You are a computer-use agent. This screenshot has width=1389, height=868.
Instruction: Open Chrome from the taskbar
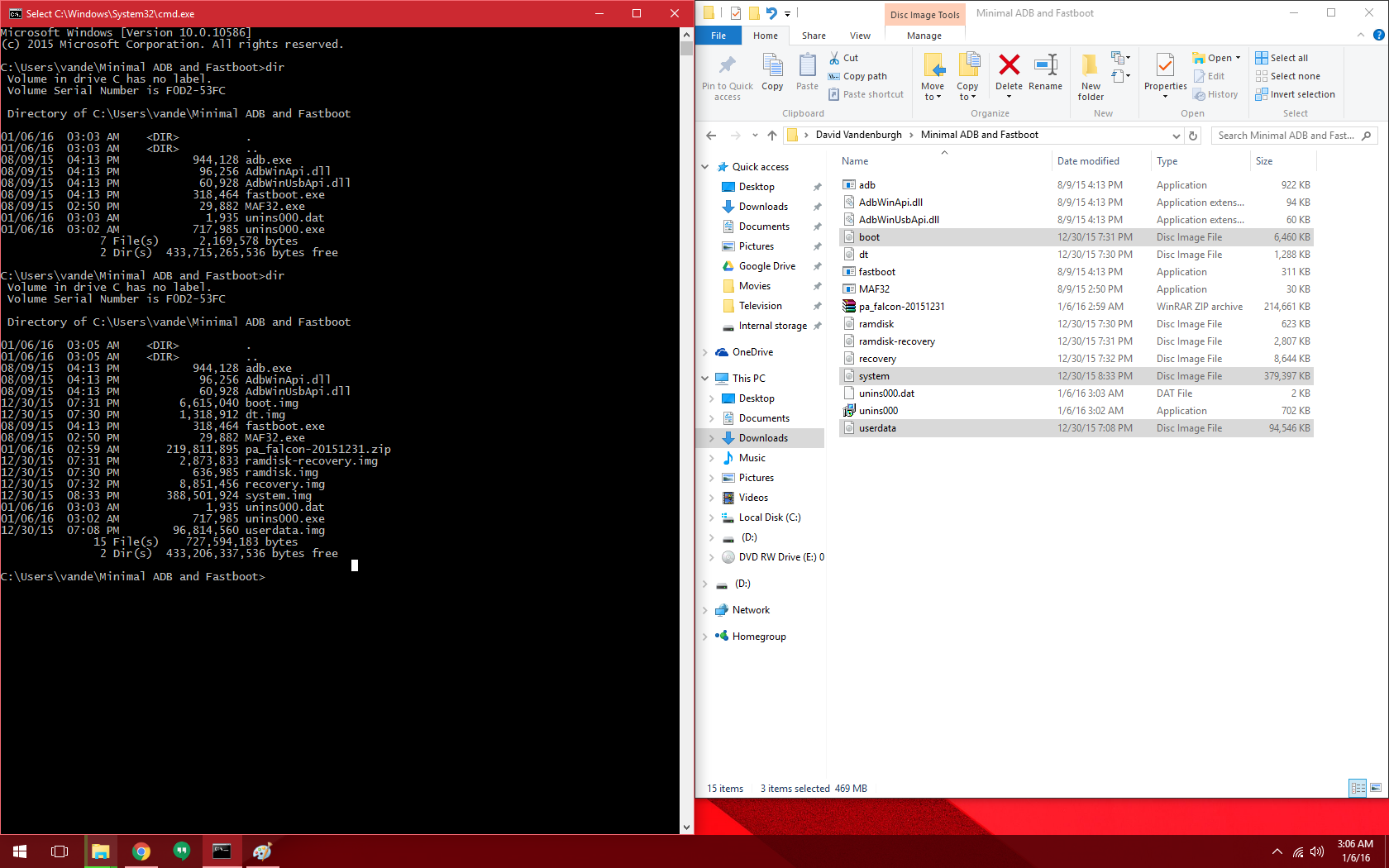pos(141,851)
